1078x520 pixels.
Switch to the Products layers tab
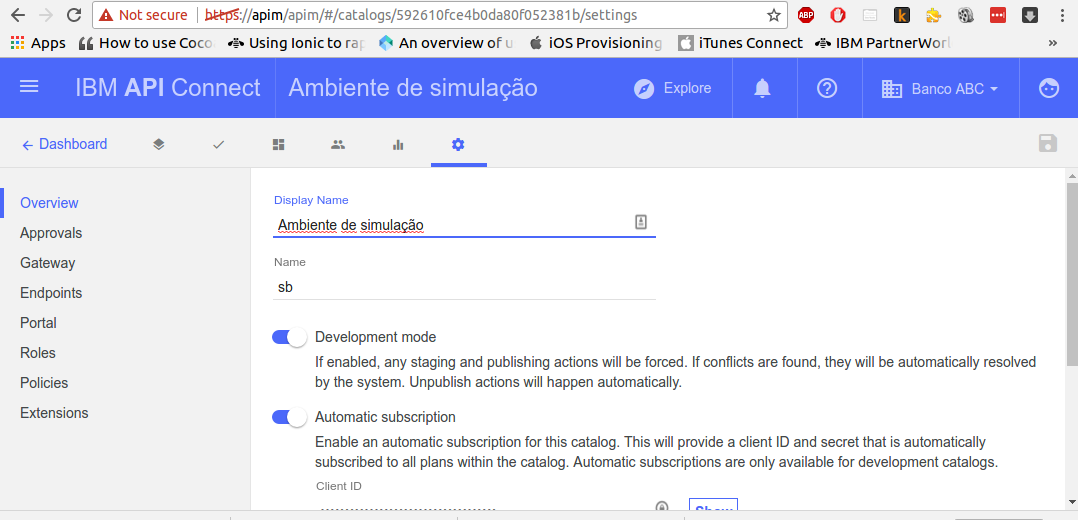pyautogui.click(x=159, y=144)
